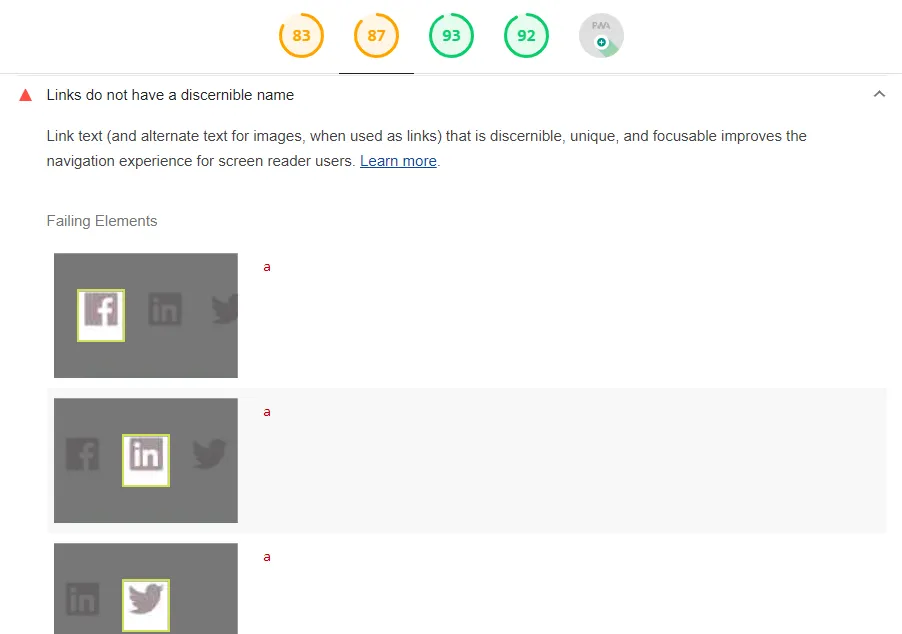
Task: Collapse the 'Links do not have a discernible name' audit
Action: pos(879,93)
